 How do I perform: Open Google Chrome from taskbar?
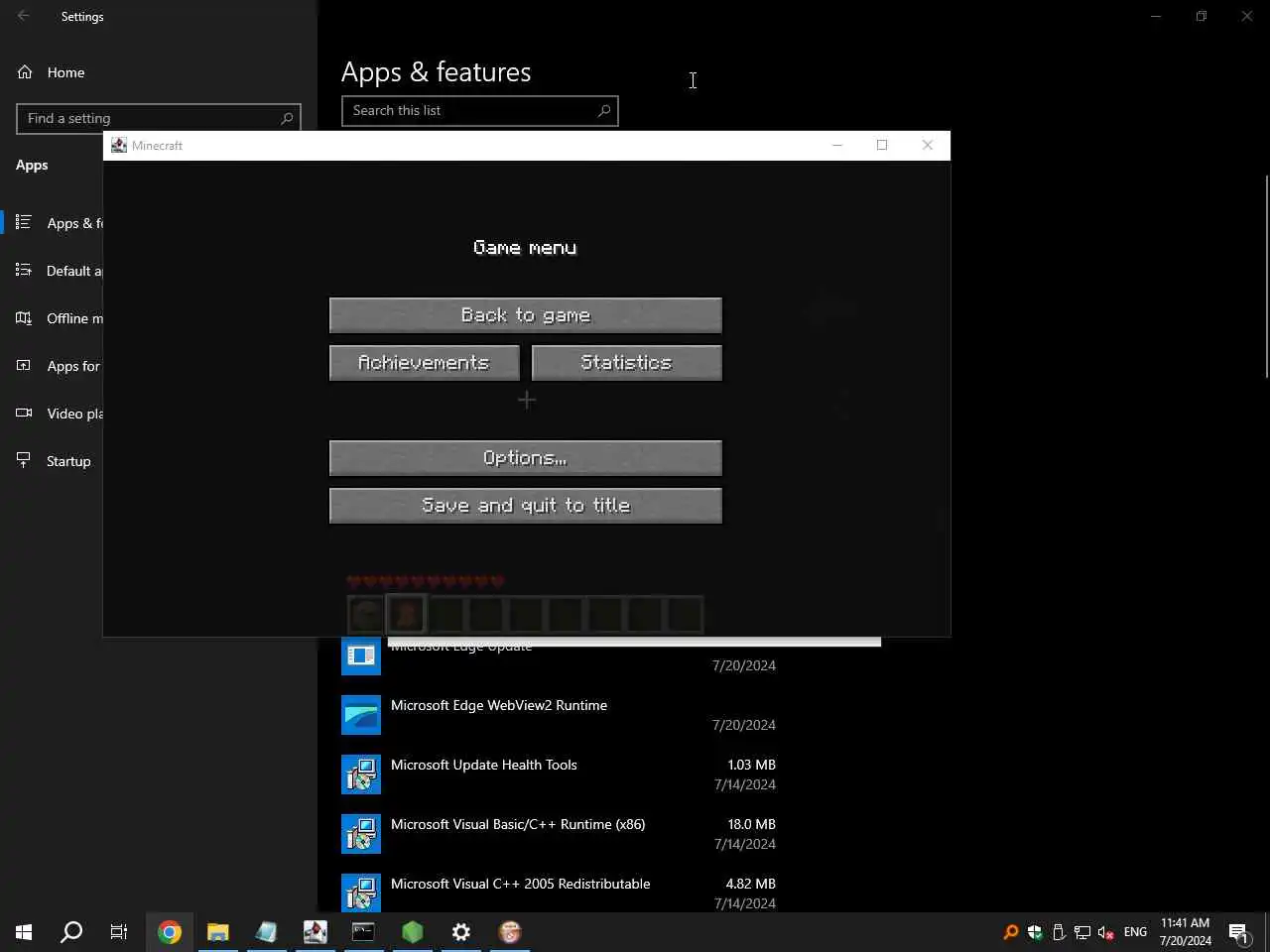(170, 932)
